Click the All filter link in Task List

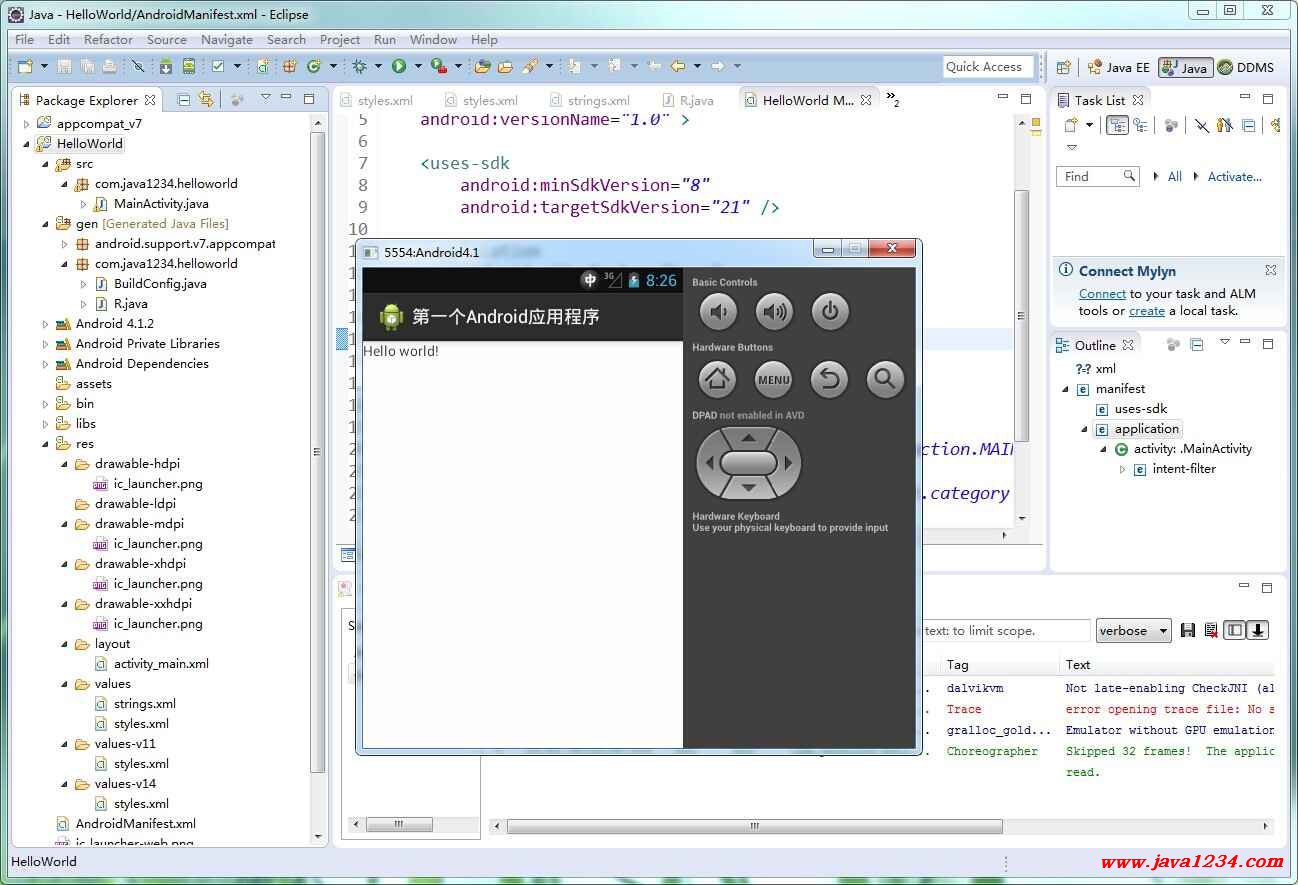pyautogui.click(x=1175, y=177)
